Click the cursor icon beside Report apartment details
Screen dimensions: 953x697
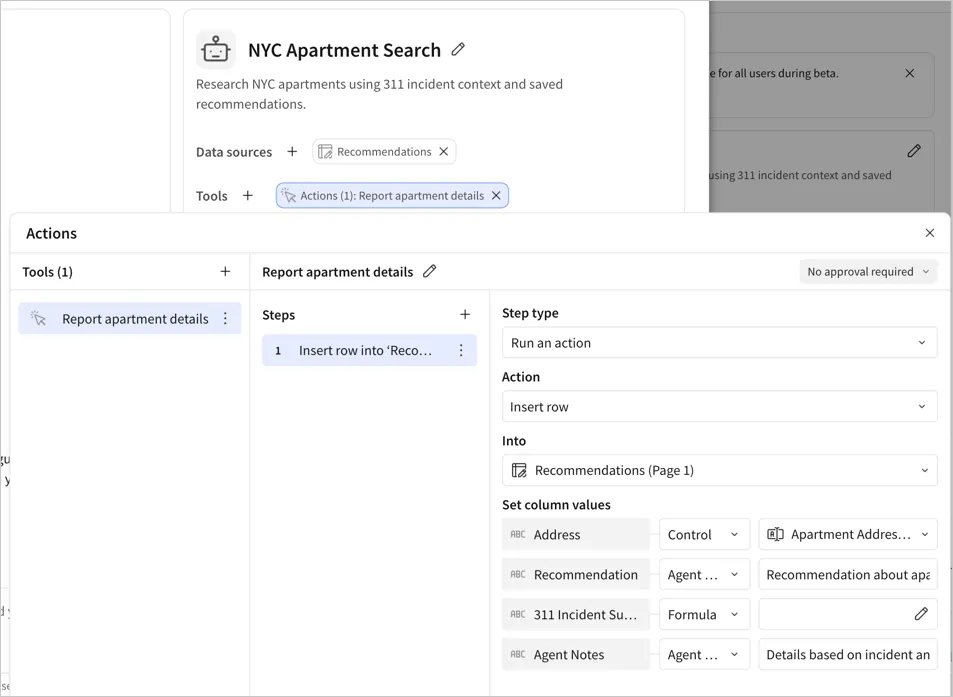point(38,318)
